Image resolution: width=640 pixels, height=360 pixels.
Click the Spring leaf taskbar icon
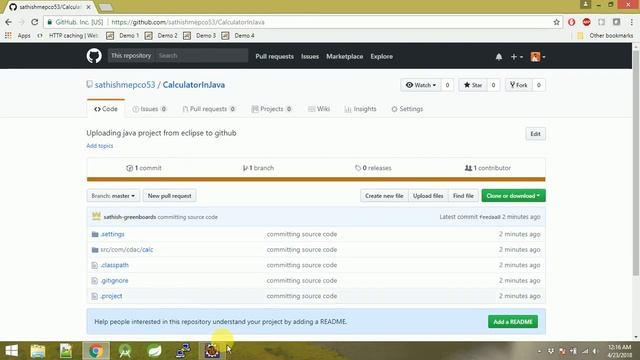click(x=154, y=351)
